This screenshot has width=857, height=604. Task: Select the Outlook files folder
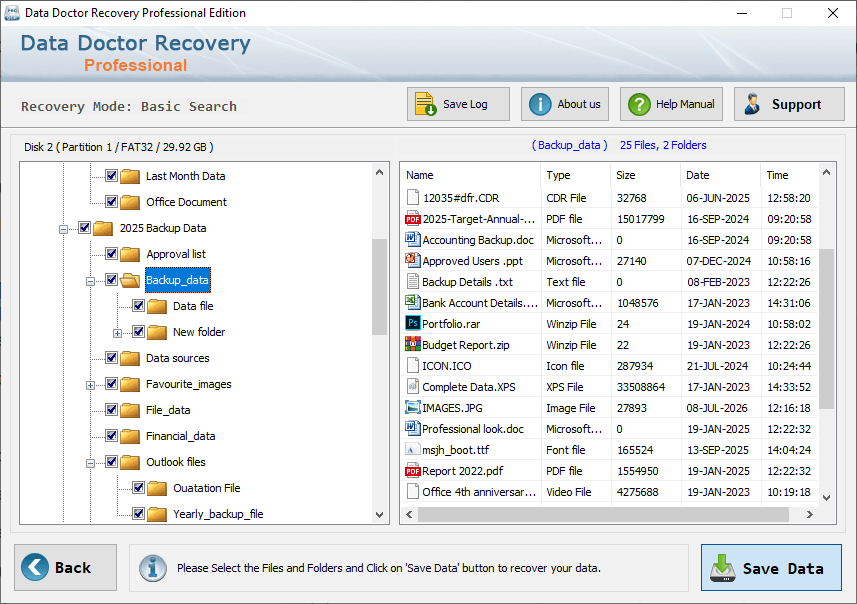pyautogui.click(x=175, y=462)
